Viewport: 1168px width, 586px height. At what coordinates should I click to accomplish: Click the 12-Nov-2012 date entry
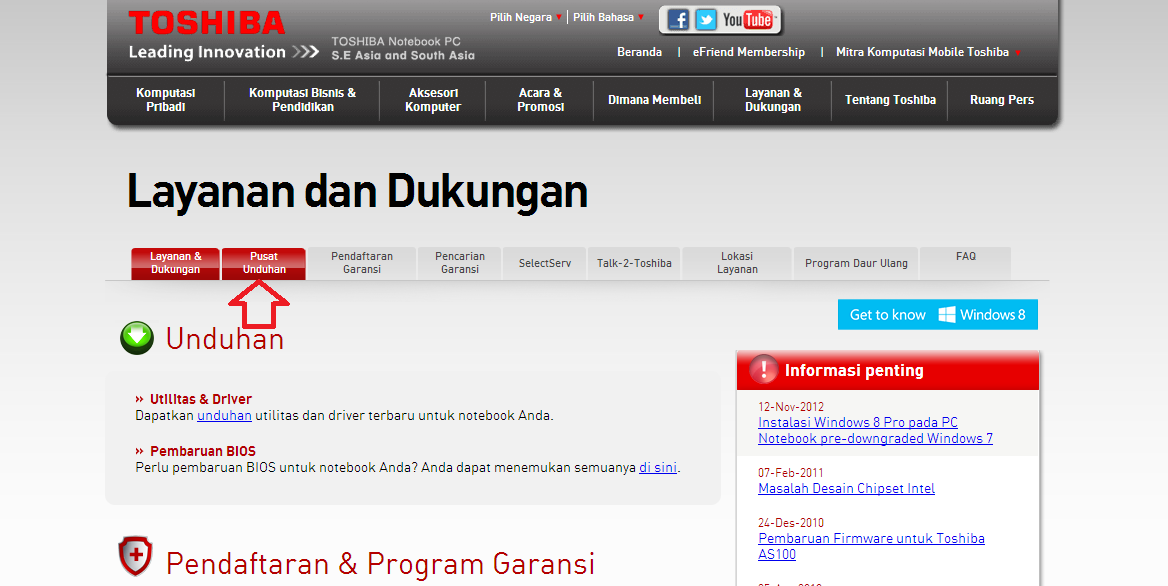pos(791,407)
